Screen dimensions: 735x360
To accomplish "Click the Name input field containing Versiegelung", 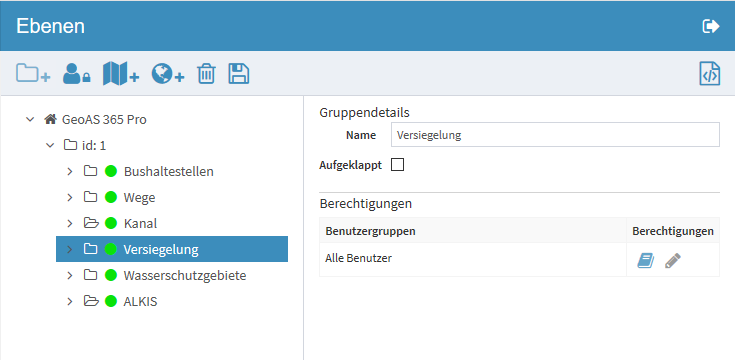I will pos(555,135).
